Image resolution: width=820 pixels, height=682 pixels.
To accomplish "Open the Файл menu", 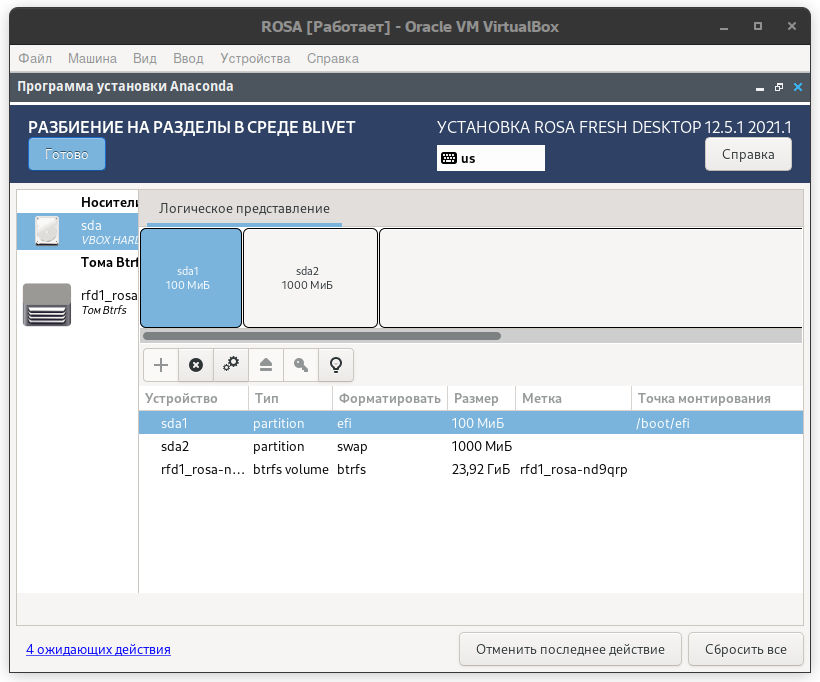I will coord(35,59).
